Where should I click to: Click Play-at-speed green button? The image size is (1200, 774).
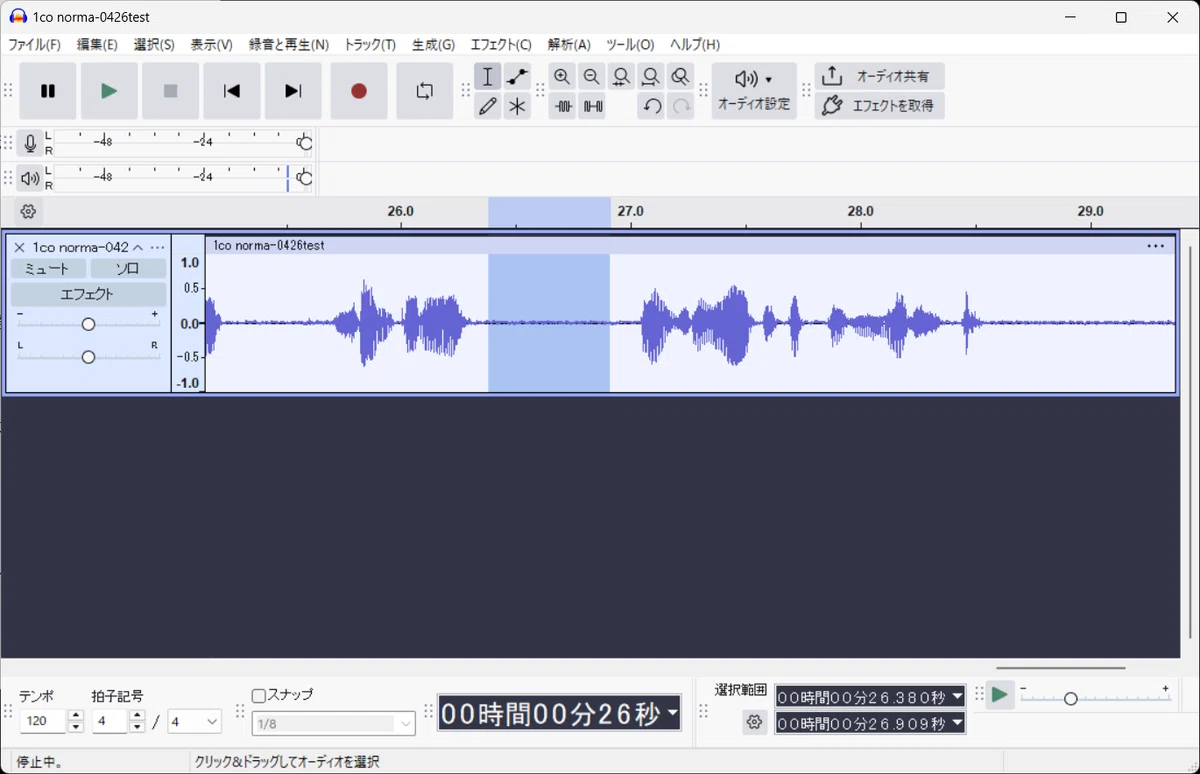pos(999,695)
